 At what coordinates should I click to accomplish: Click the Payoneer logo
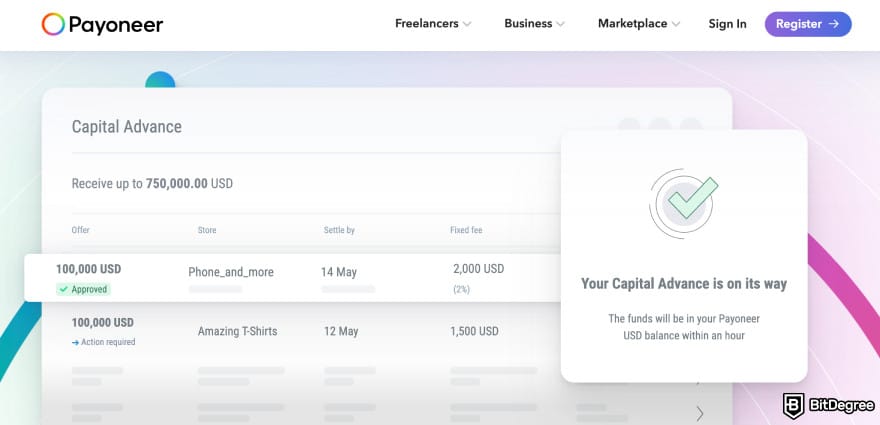click(102, 24)
